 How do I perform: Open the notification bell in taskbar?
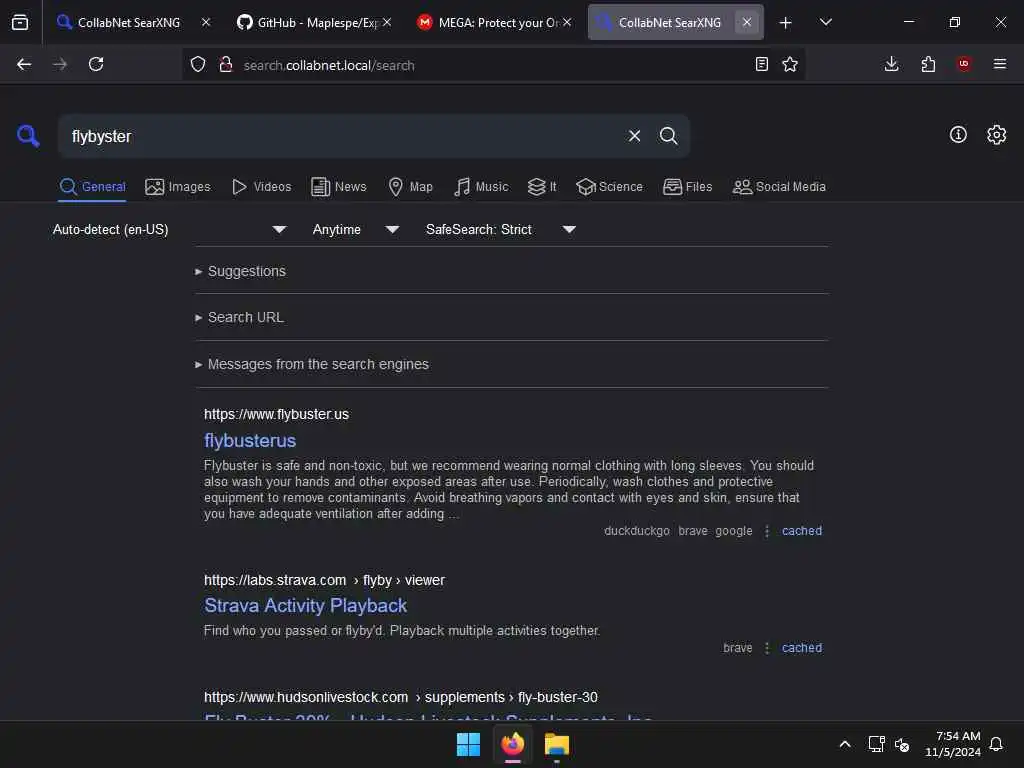point(996,744)
